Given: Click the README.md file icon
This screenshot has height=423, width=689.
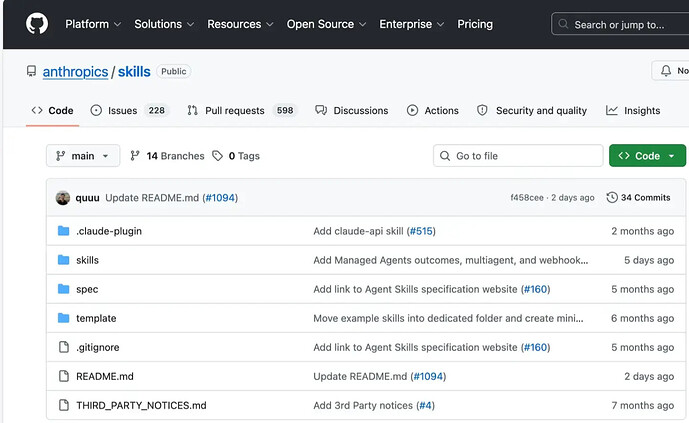Looking at the screenshot, I should (64, 376).
